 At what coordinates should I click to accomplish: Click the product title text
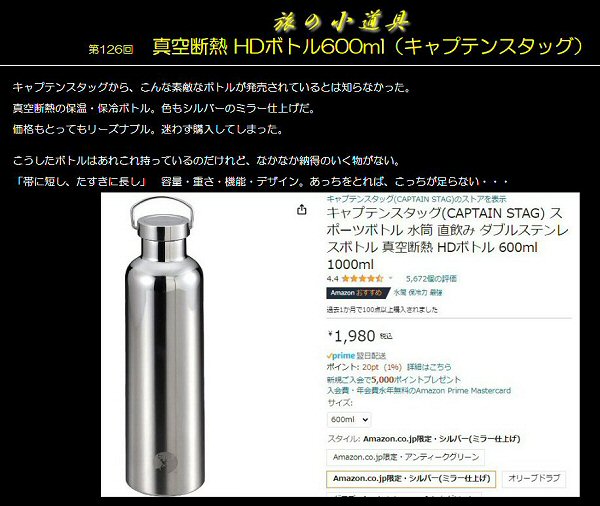[447, 238]
